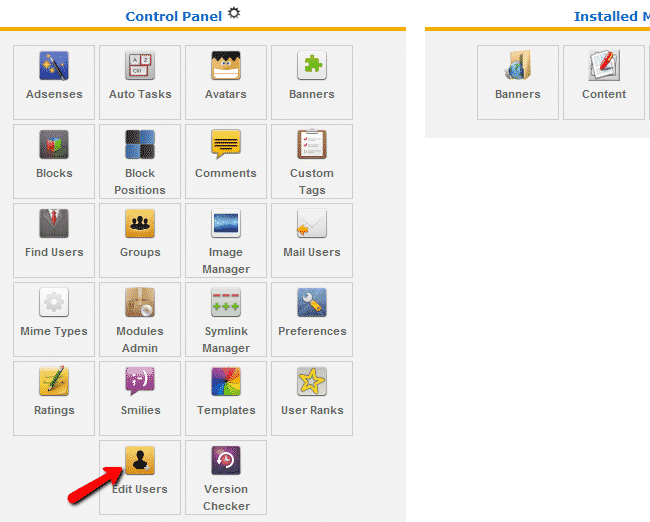Open the Avatars module

tap(226, 81)
